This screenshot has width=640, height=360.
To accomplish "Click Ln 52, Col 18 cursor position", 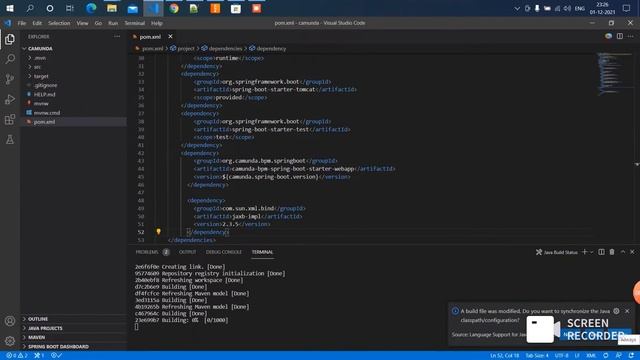I will 504,356.
